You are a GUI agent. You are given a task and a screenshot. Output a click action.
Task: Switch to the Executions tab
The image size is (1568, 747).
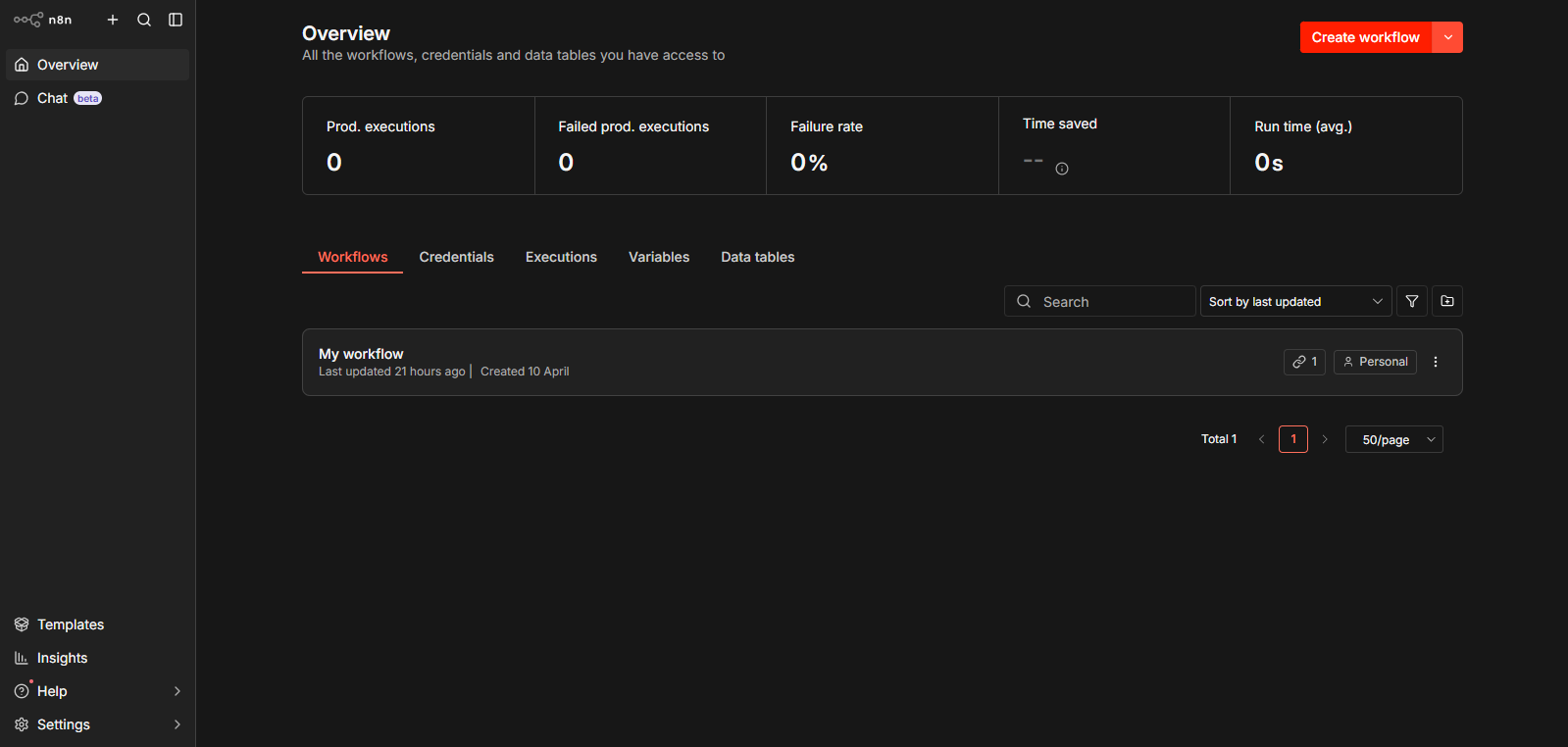[x=561, y=257]
